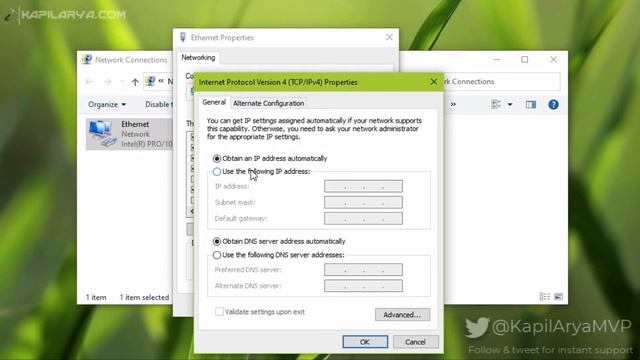
Task: Open Networking tab in Ethernet Properties
Action: [x=198, y=58]
